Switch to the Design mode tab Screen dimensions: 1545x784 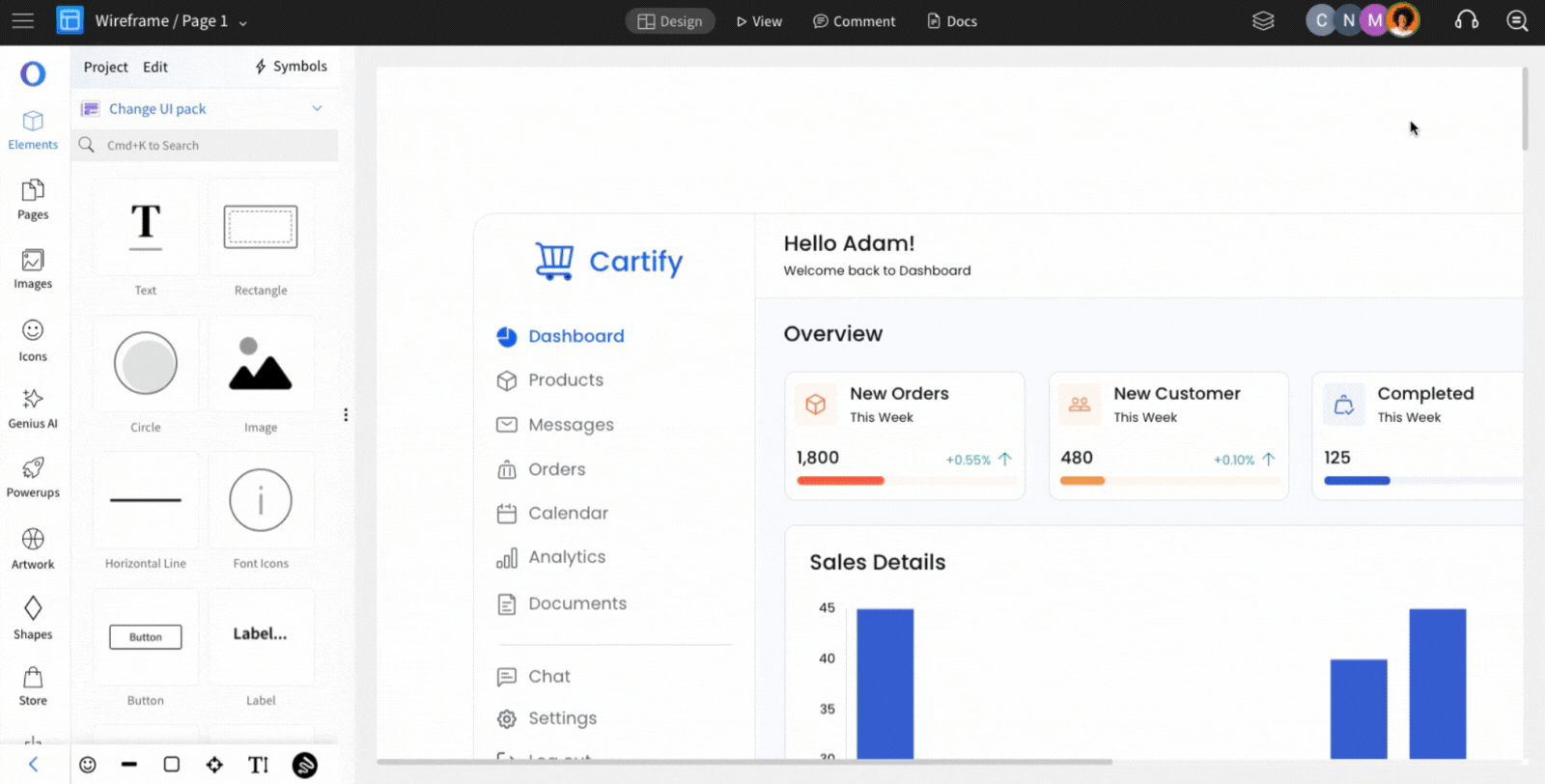[x=670, y=21]
